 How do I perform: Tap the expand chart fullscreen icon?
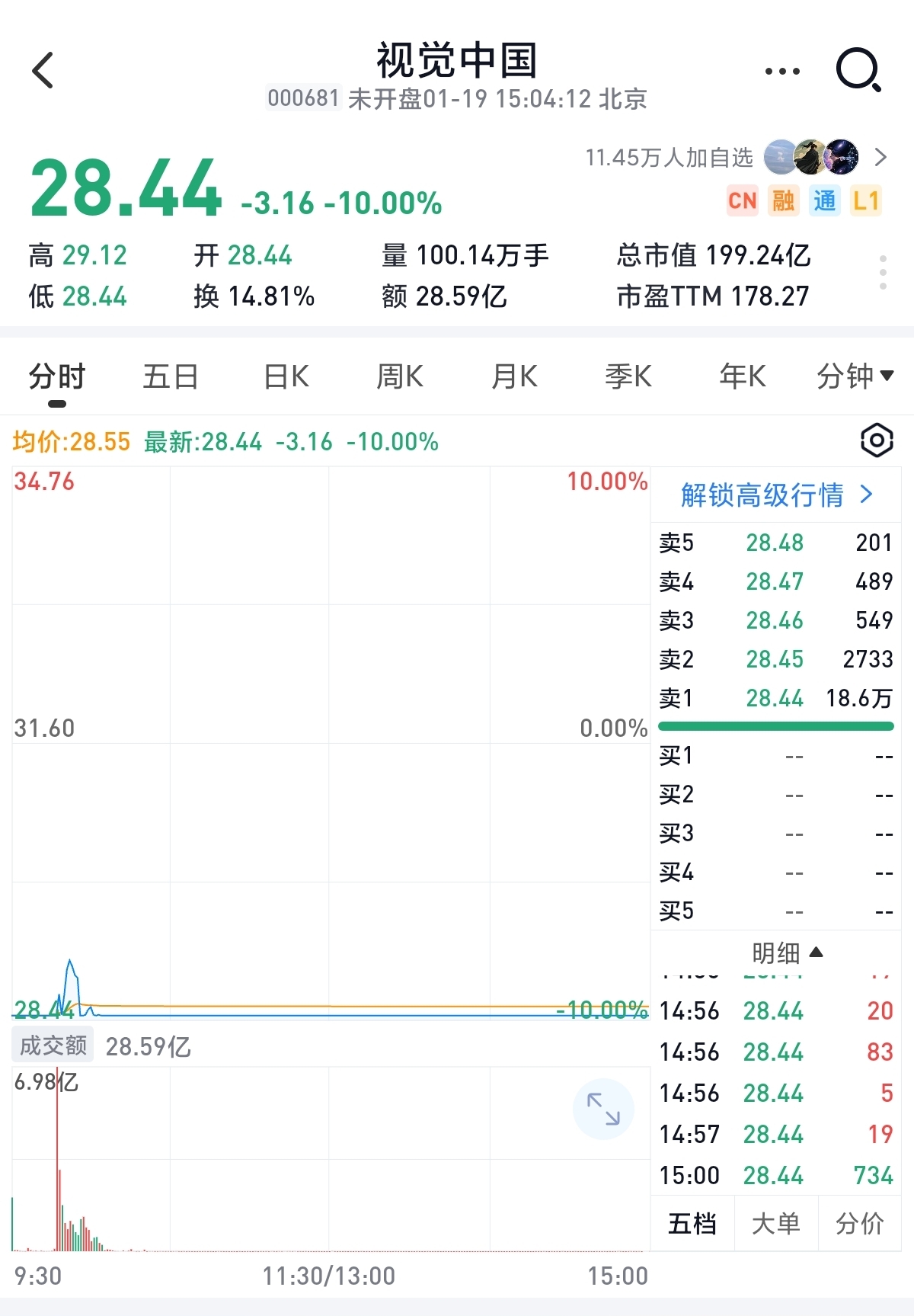(x=603, y=1109)
